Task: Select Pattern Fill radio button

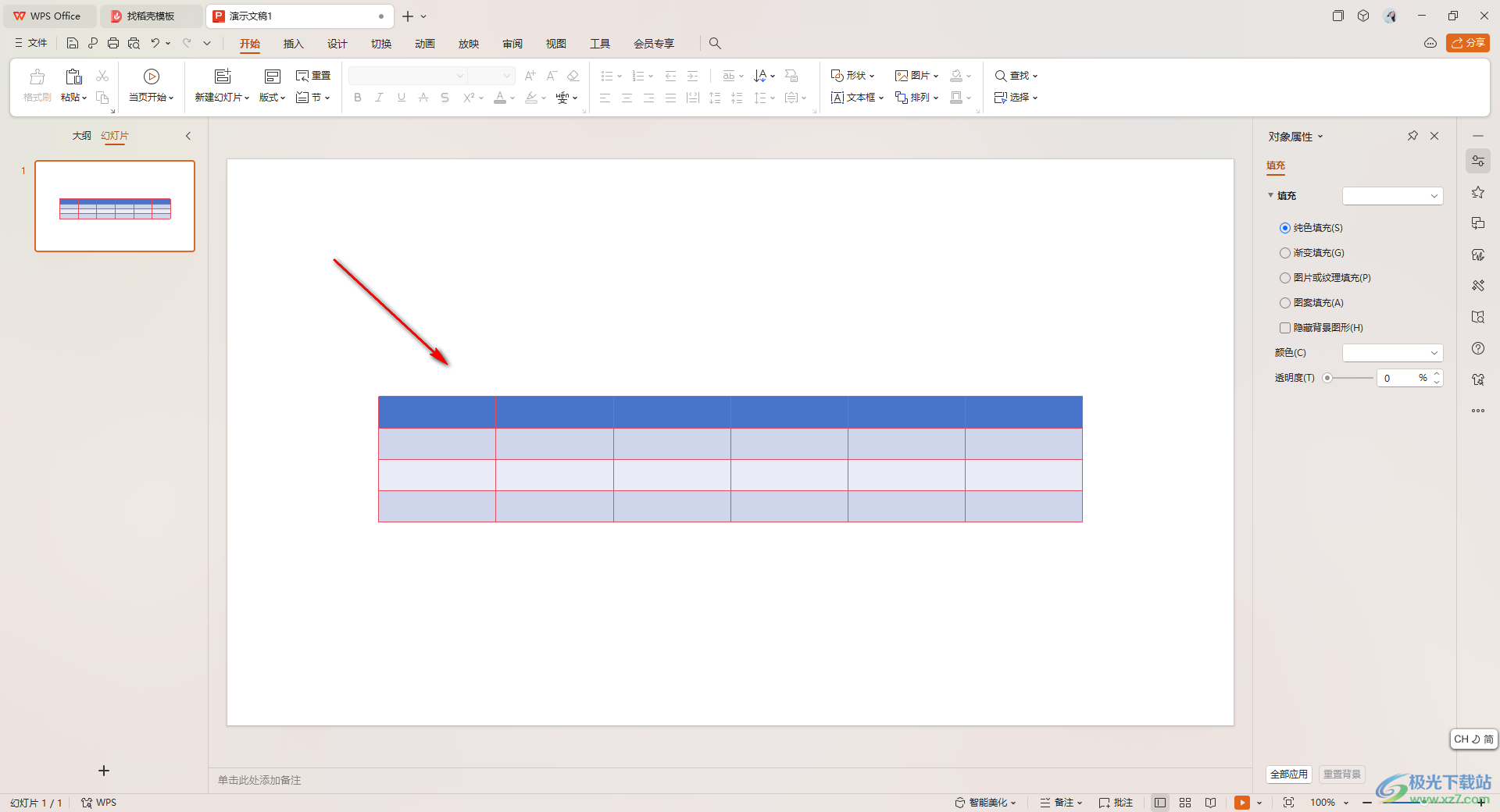Action: (1285, 303)
